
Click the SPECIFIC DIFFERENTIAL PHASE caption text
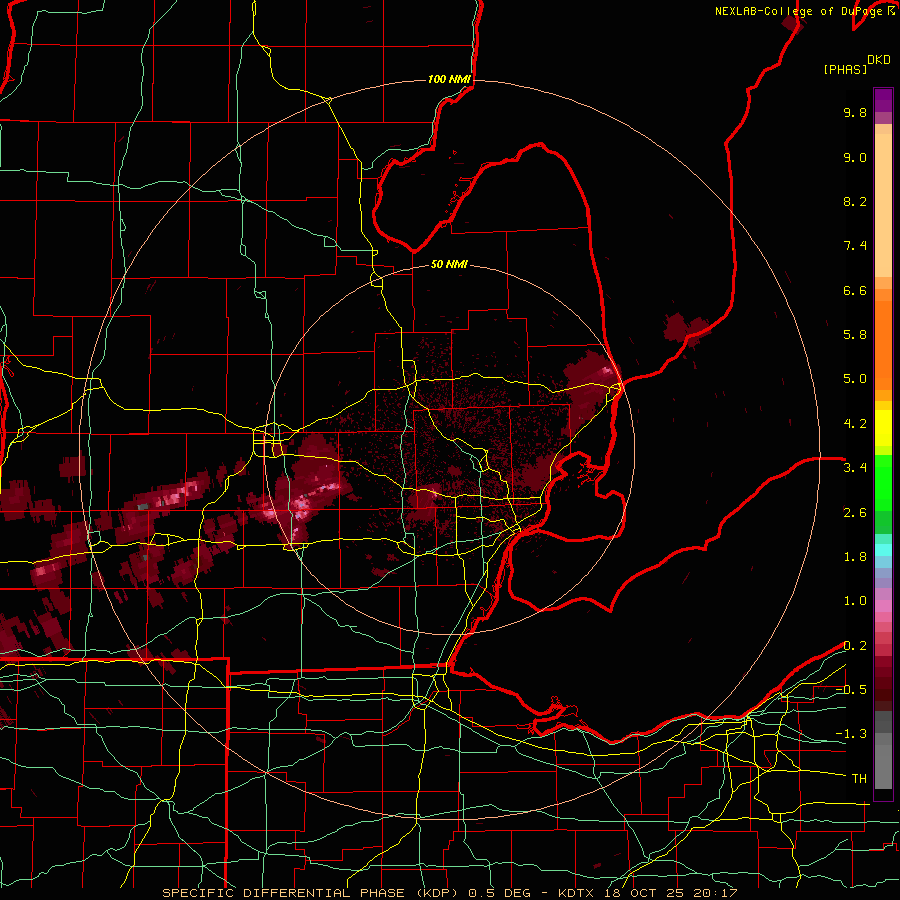point(284,893)
